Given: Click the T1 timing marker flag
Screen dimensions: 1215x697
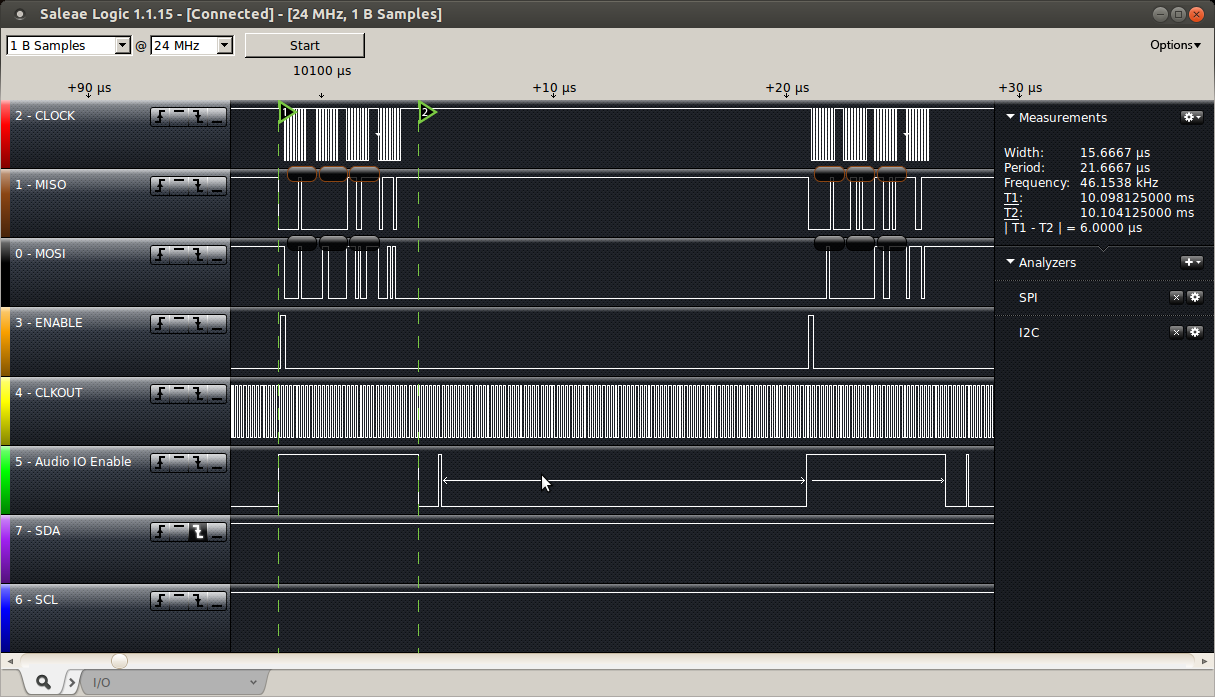Looking at the screenshot, I should [287, 112].
